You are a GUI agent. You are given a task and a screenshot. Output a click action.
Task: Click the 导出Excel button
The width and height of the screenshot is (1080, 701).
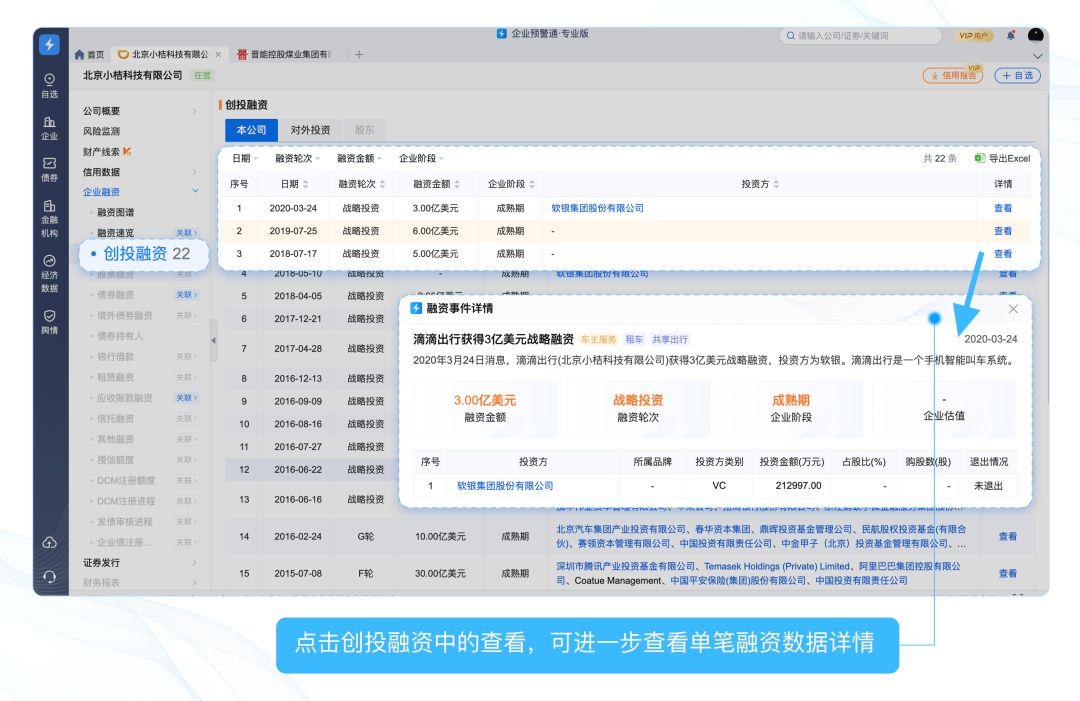(1002, 158)
